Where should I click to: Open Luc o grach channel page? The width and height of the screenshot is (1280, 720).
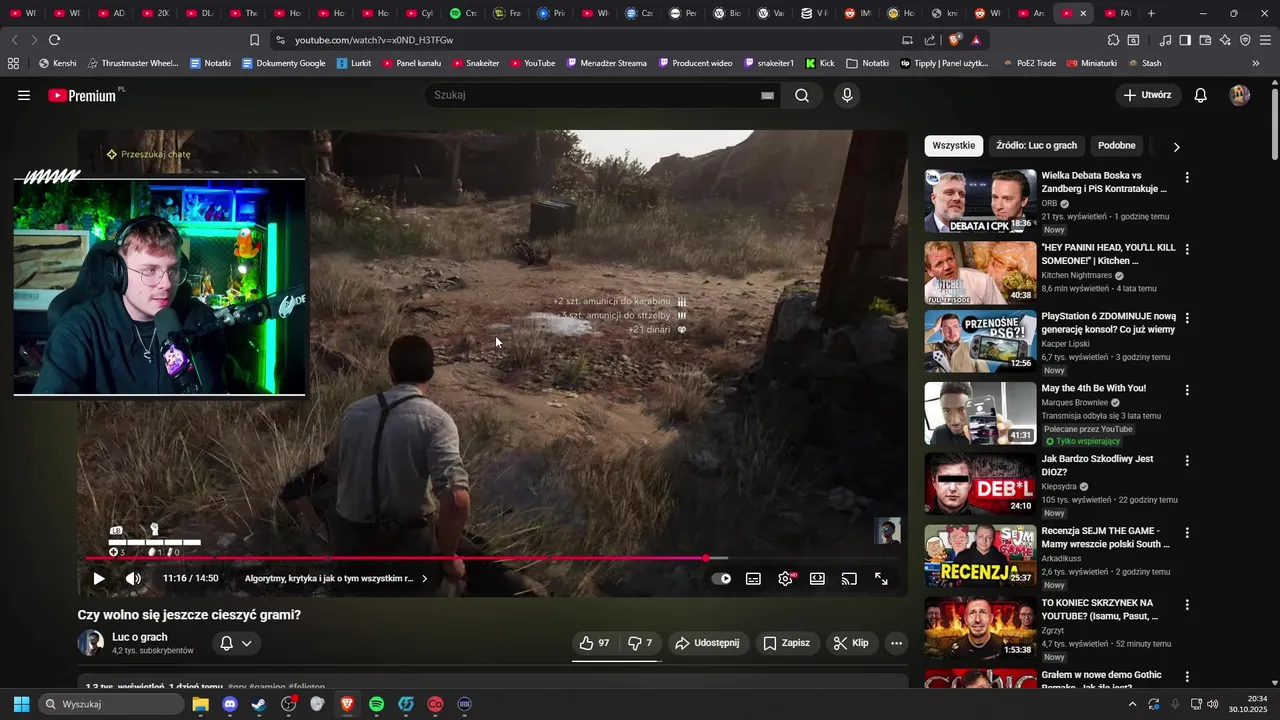click(140, 637)
